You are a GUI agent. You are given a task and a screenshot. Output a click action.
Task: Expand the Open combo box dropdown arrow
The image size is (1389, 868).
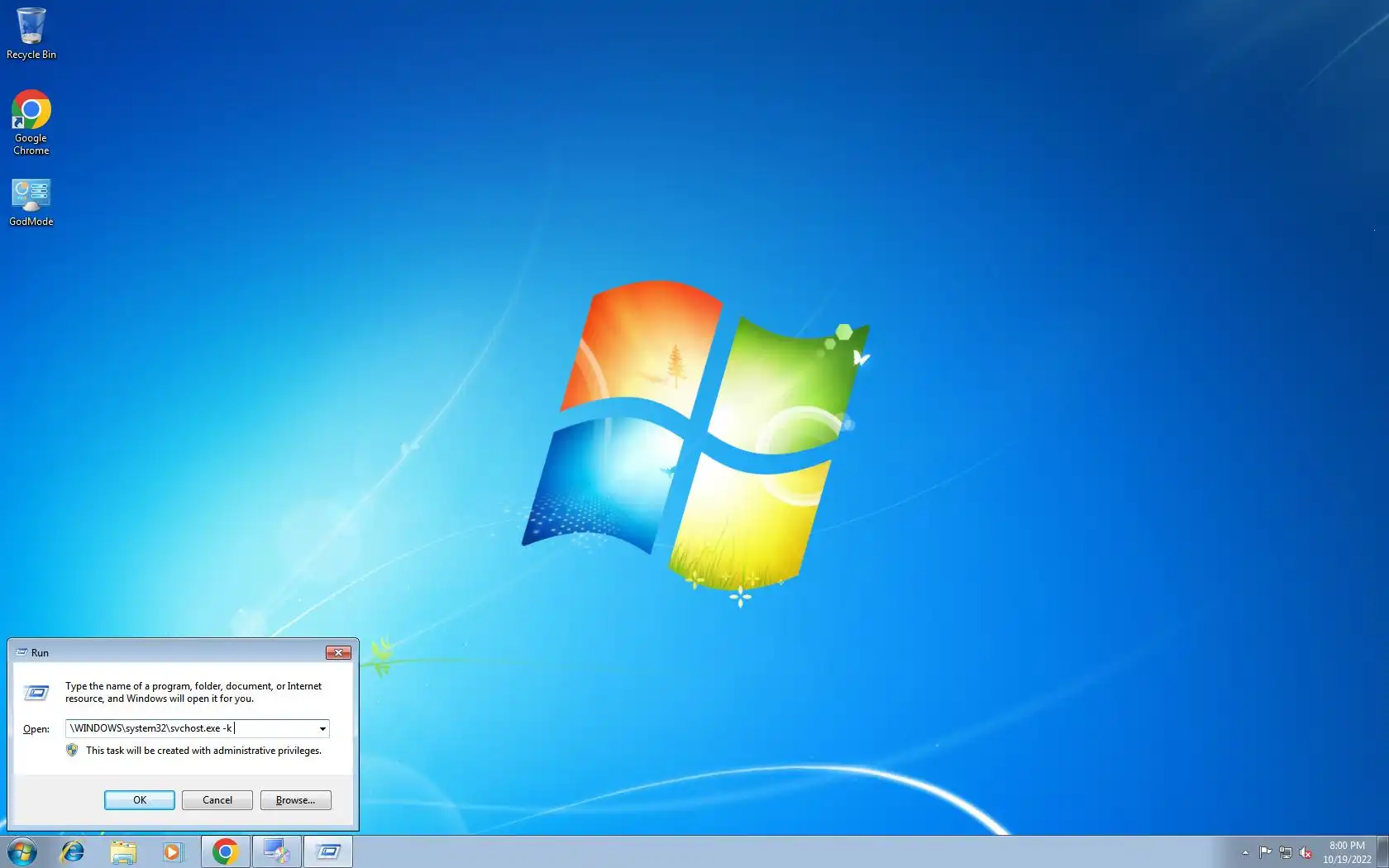click(322, 728)
